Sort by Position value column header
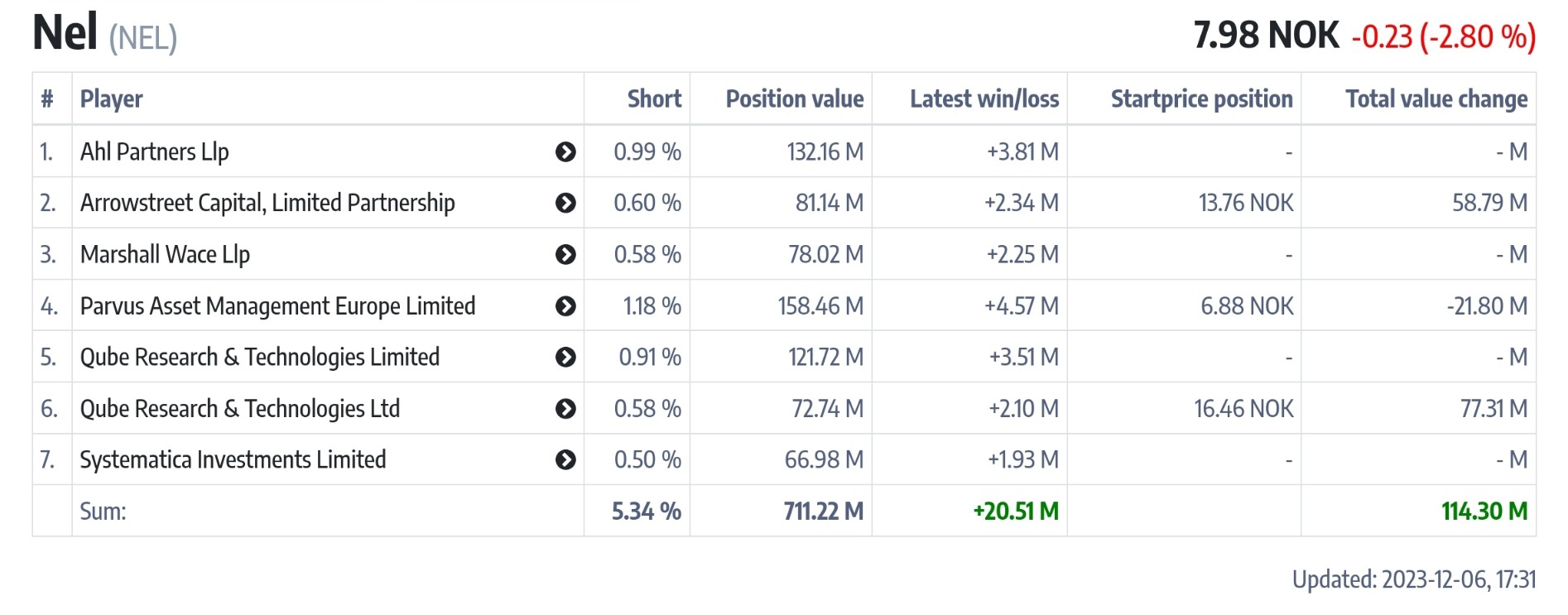The image size is (1568, 615). (794, 99)
